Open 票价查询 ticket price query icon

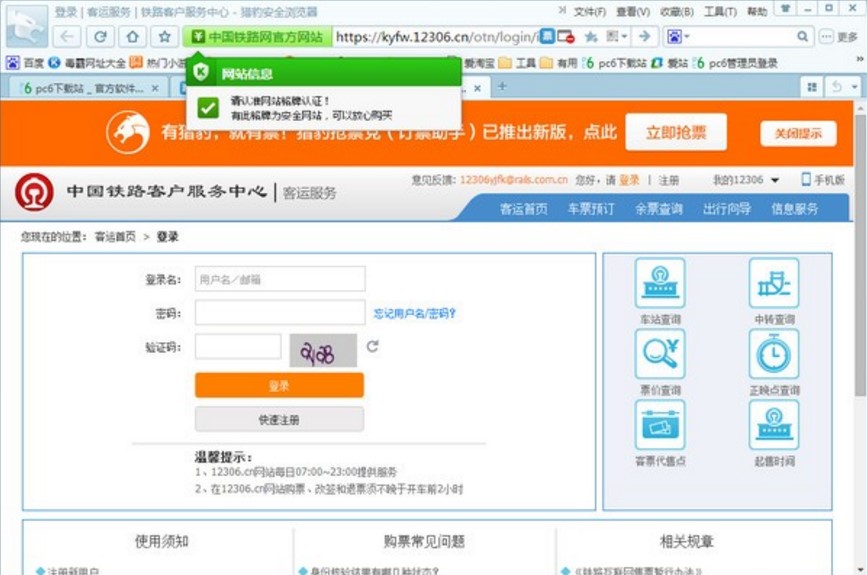pos(660,354)
